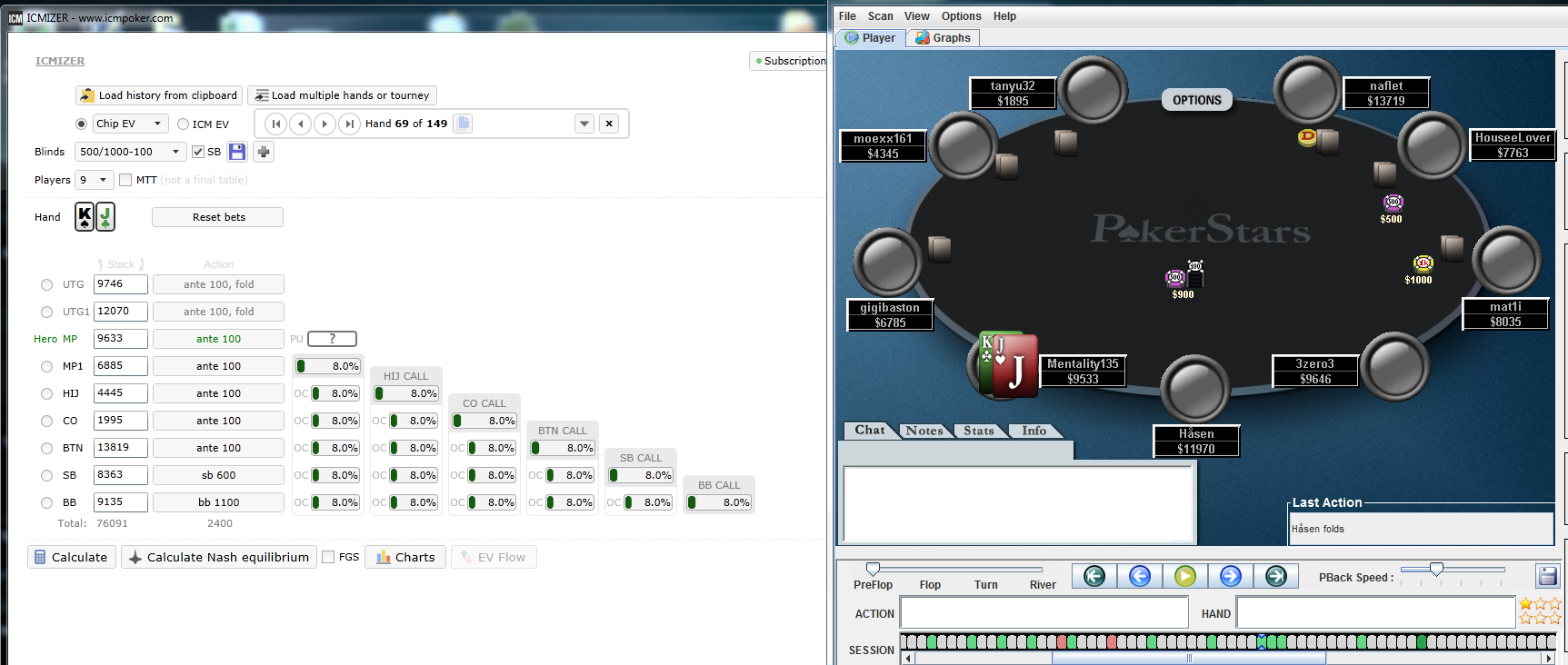This screenshot has width=1568, height=665.
Task: Jump to the last hand in ICMIZER
Action: coord(349,124)
